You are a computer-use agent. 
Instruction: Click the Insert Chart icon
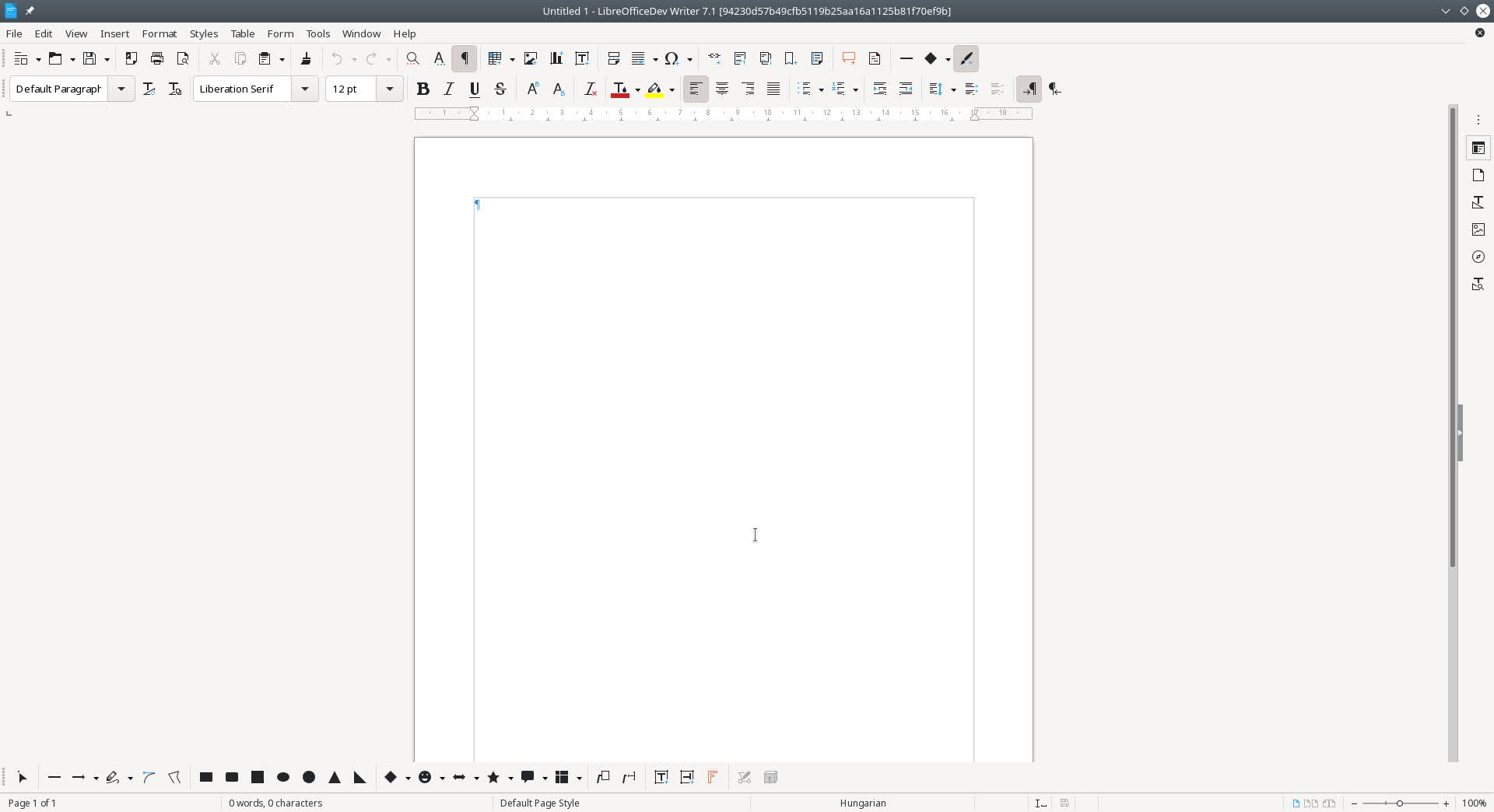(556, 58)
